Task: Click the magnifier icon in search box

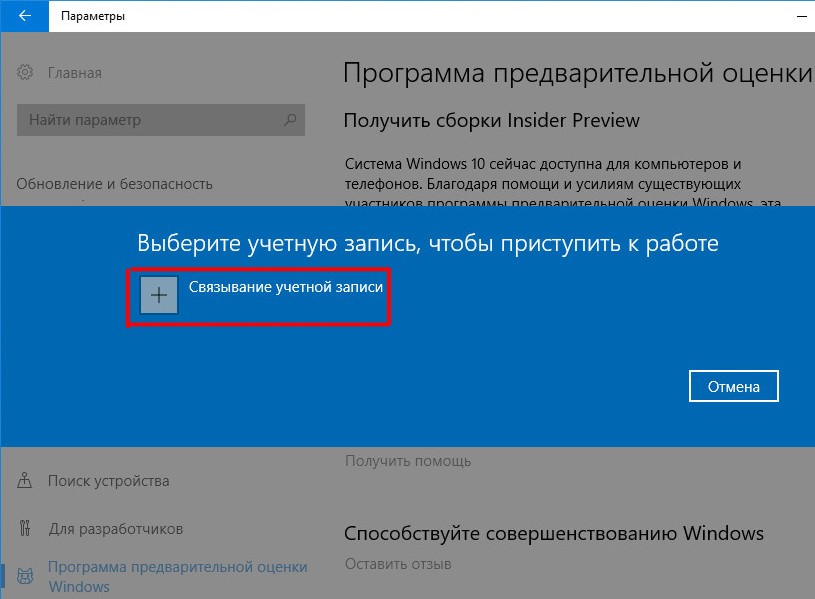Action: (x=290, y=120)
